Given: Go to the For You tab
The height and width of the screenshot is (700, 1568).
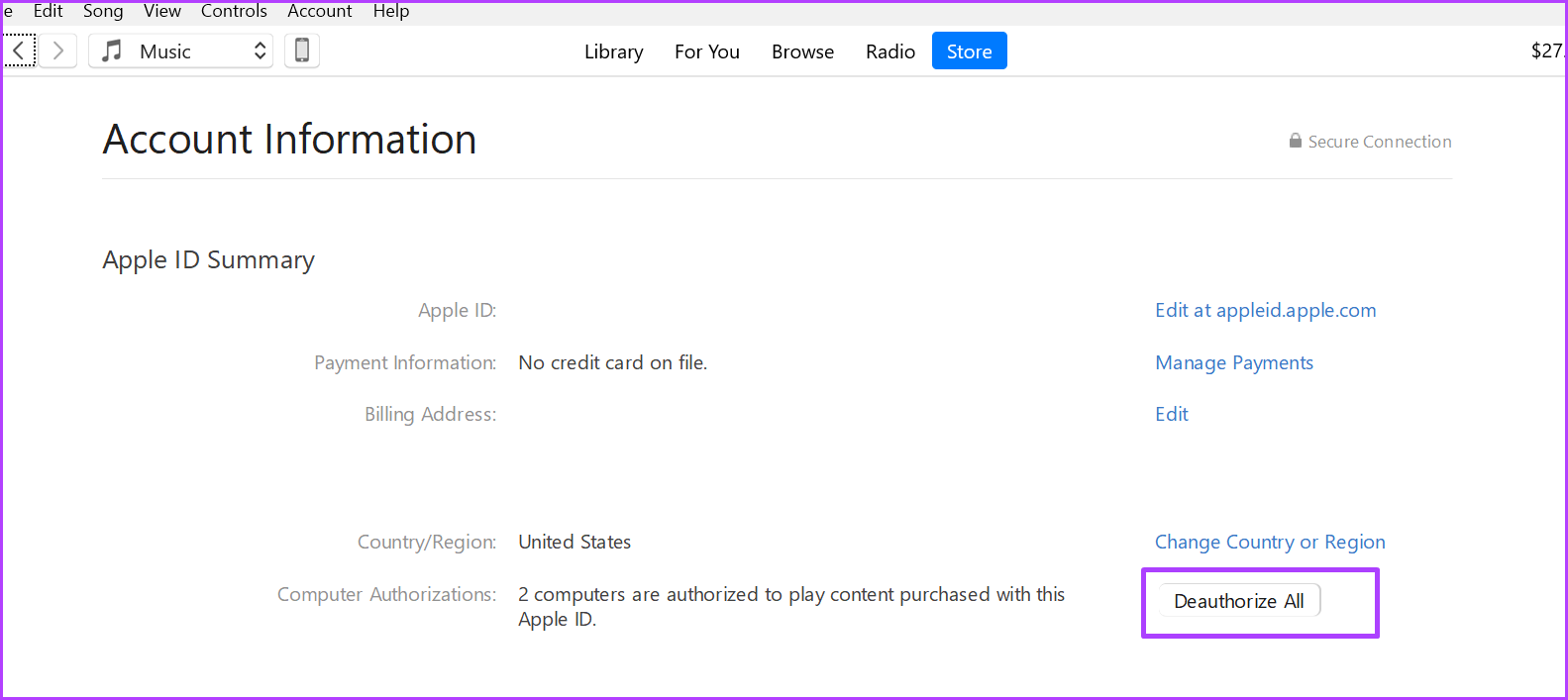Looking at the screenshot, I should point(707,51).
